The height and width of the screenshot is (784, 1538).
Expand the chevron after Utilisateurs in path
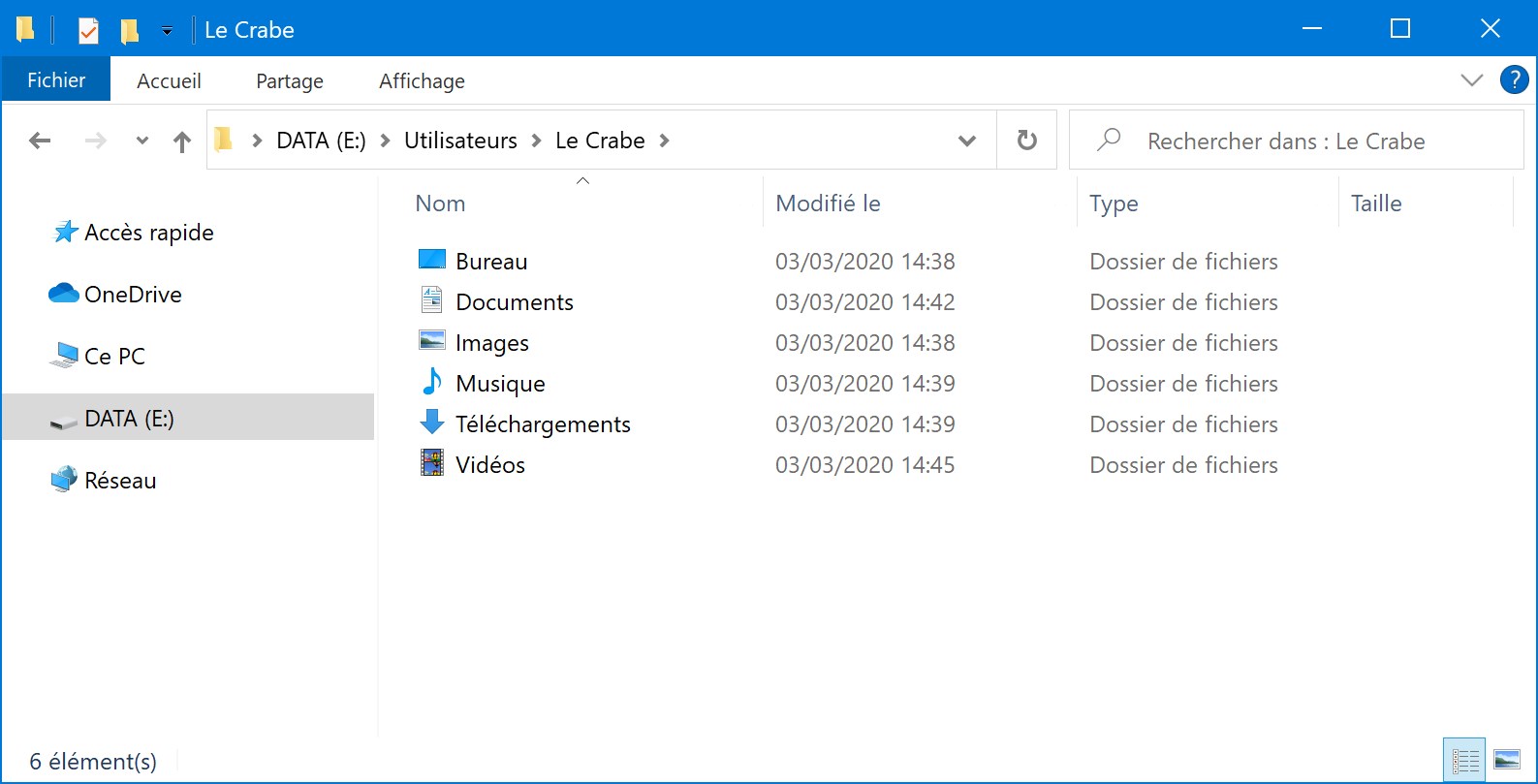point(536,141)
